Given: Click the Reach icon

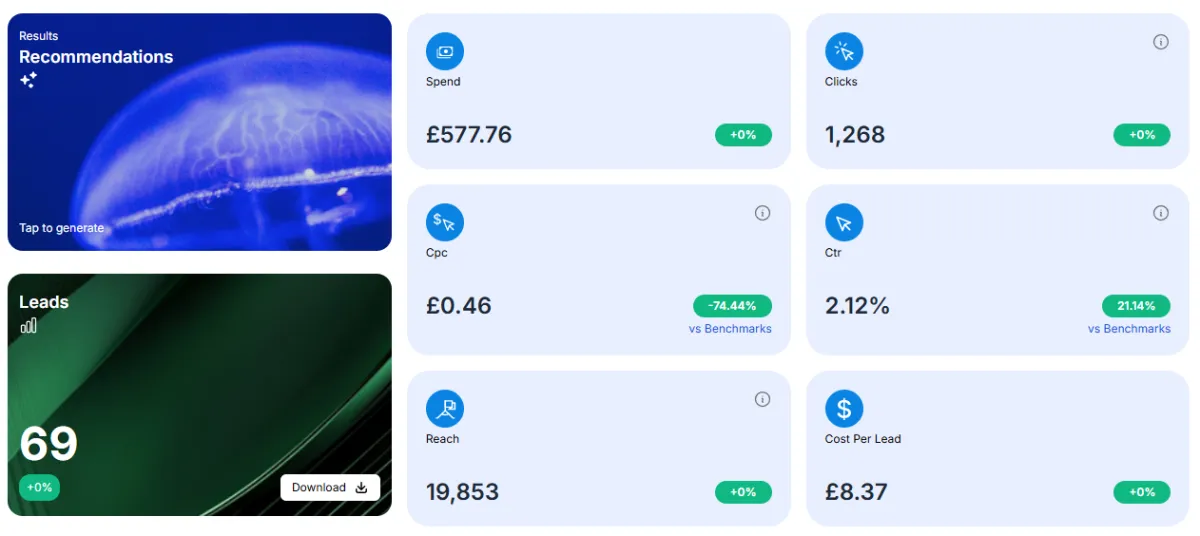Looking at the screenshot, I should tap(445, 408).
